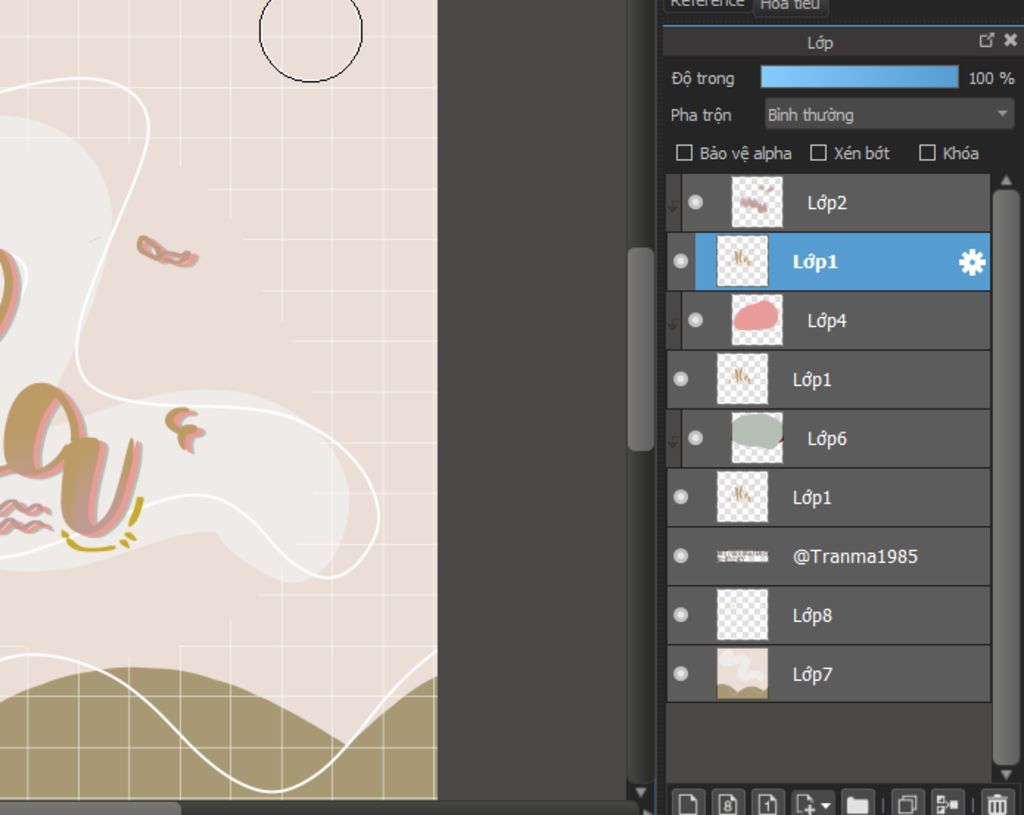
Task: Open settings gear on highlighted Lớp1
Action: click(x=972, y=262)
